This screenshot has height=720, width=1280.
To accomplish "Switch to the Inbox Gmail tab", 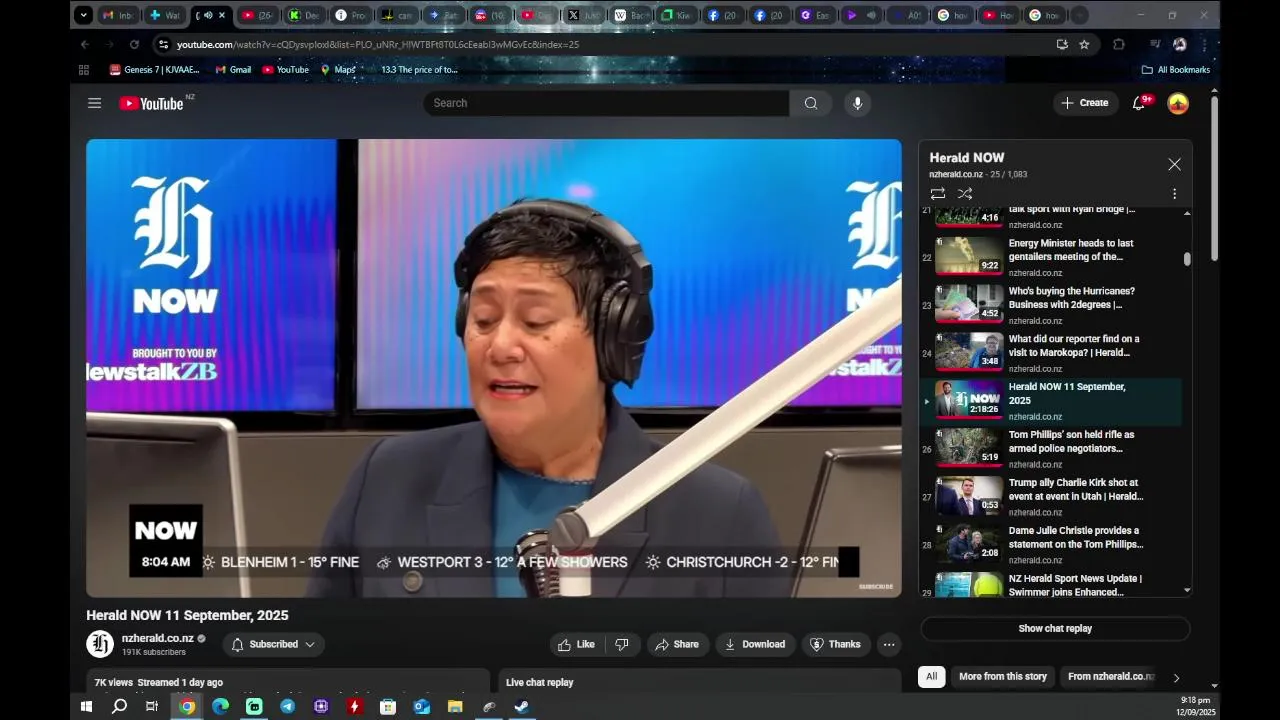I will pyautogui.click(x=118, y=15).
